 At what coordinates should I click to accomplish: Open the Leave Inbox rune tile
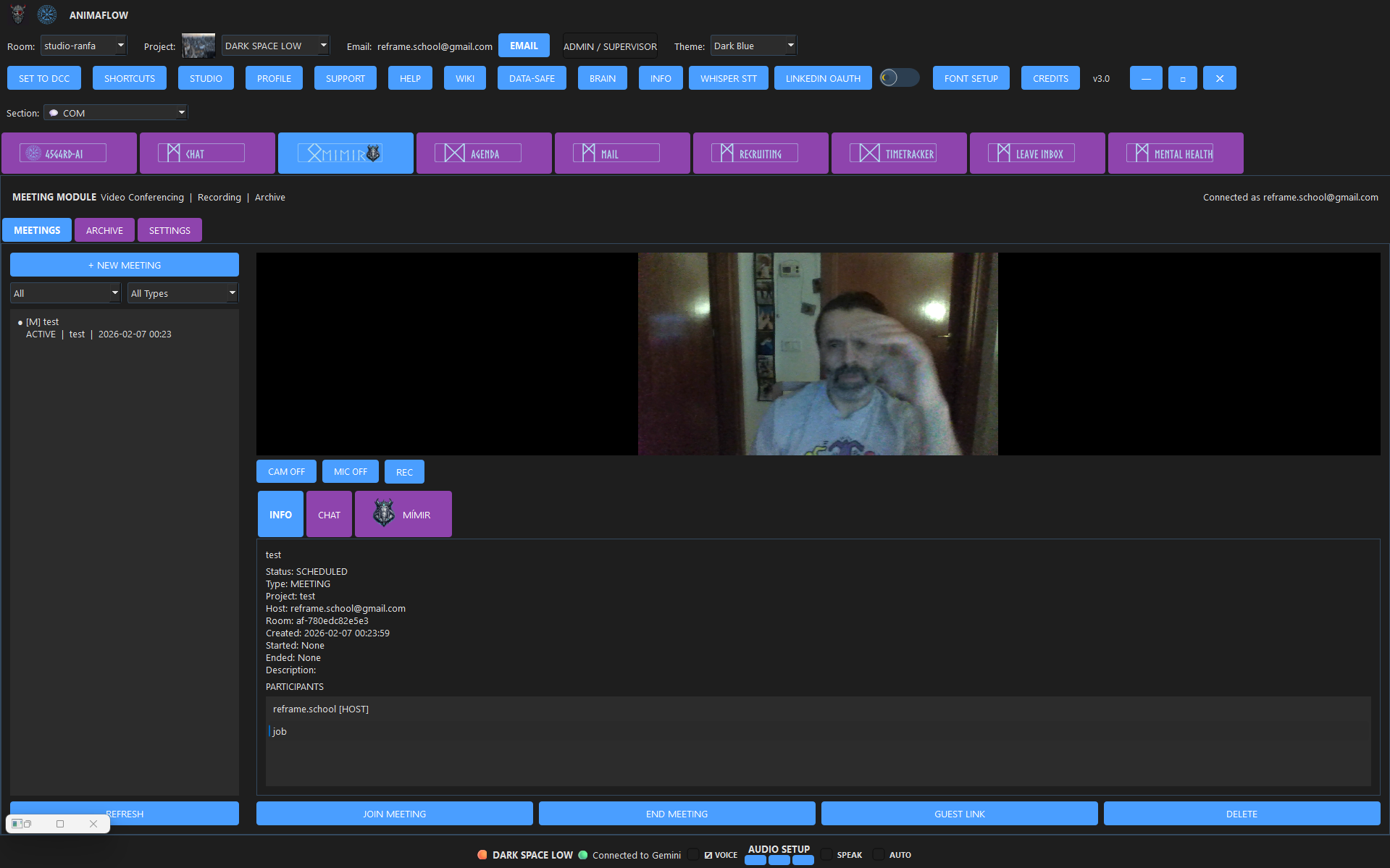(x=1037, y=153)
